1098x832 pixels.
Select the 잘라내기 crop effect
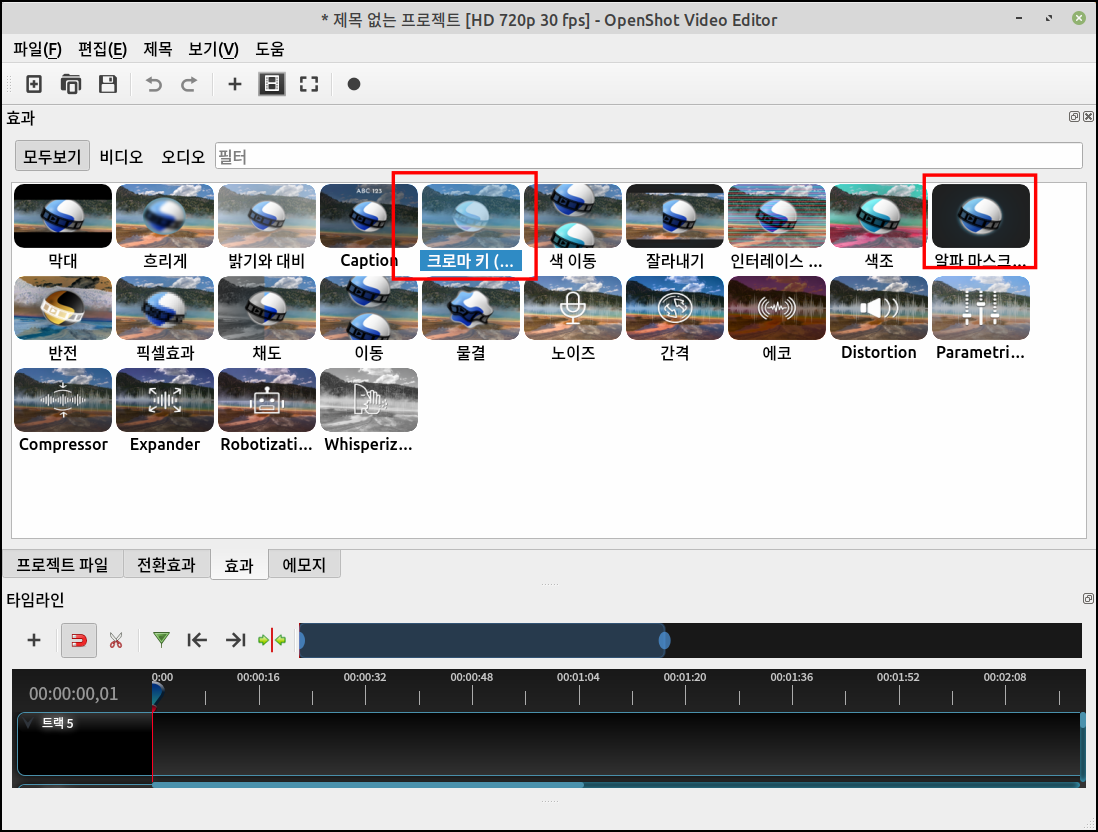tap(675, 227)
